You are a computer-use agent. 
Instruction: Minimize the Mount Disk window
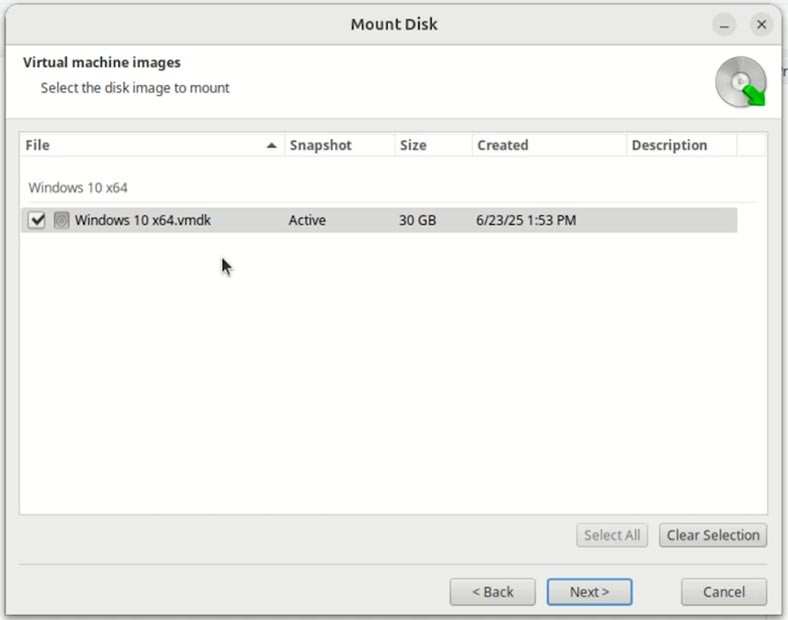(724, 25)
